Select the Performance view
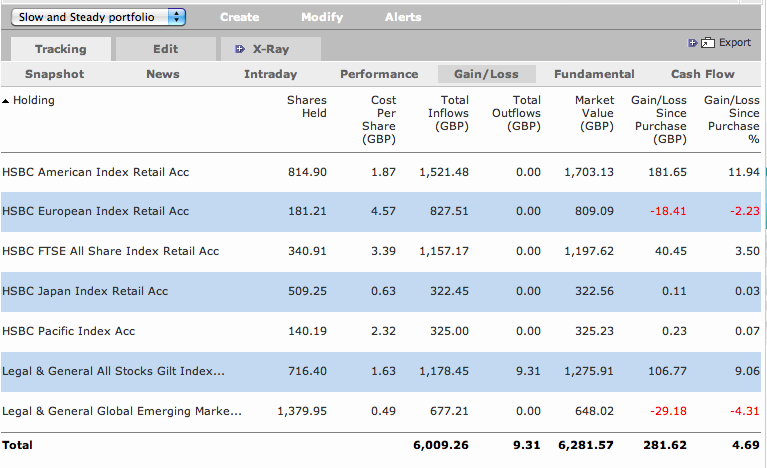The height and width of the screenshot is (468, 767). [379, 74]
